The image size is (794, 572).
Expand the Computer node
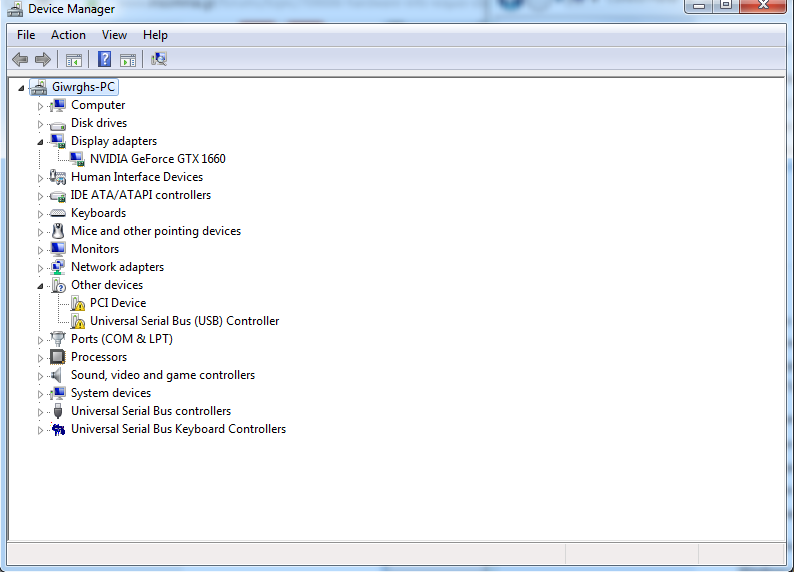tap(40, 106)
